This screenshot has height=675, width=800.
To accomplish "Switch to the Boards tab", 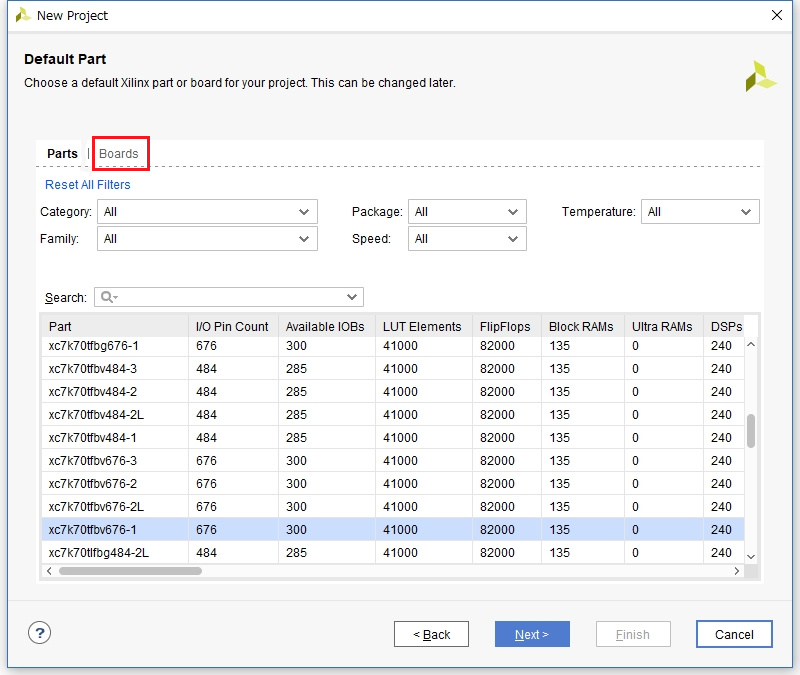I will (x=118, y=154).
